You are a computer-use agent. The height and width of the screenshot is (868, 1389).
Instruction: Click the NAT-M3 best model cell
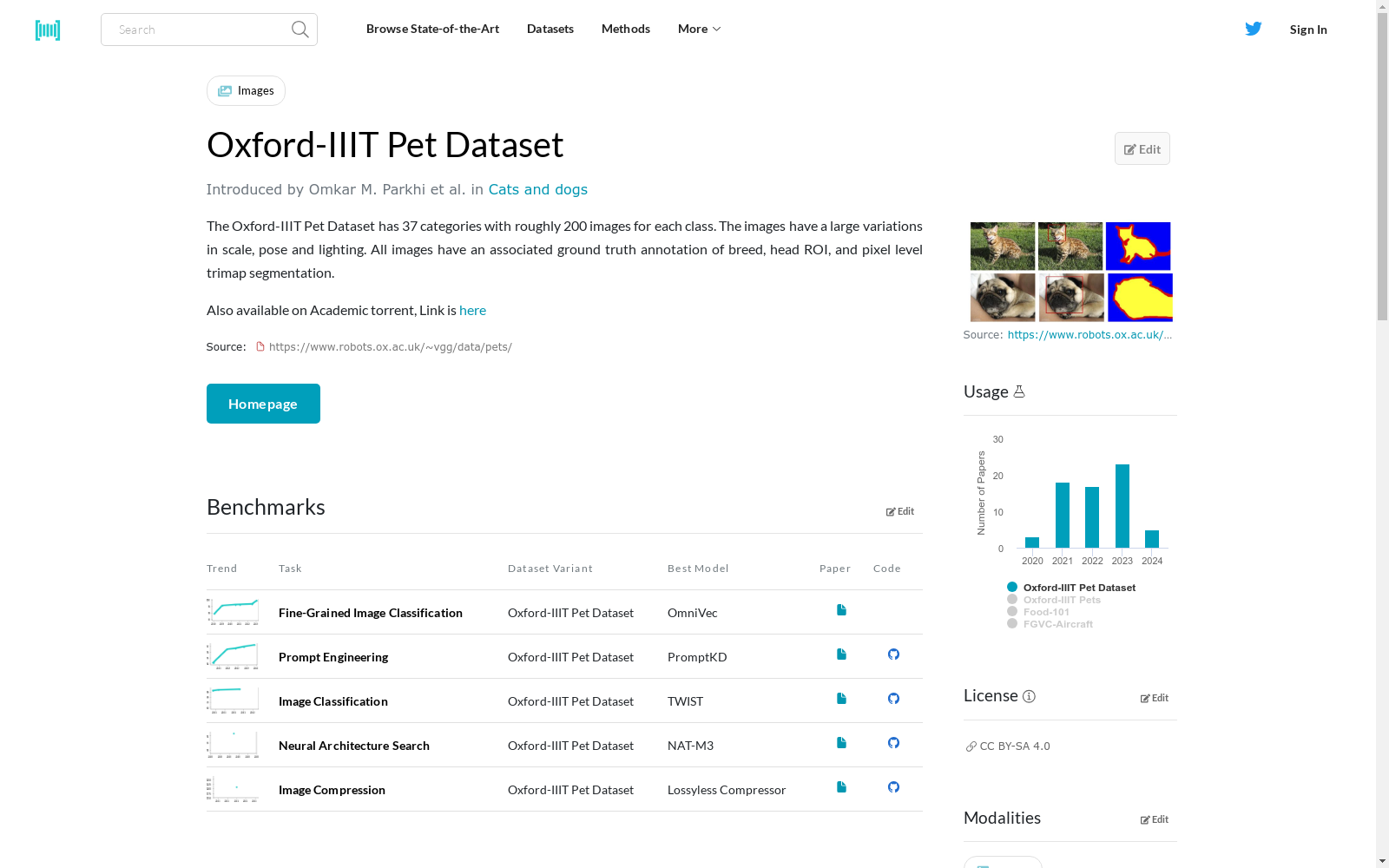coord(690,746)
